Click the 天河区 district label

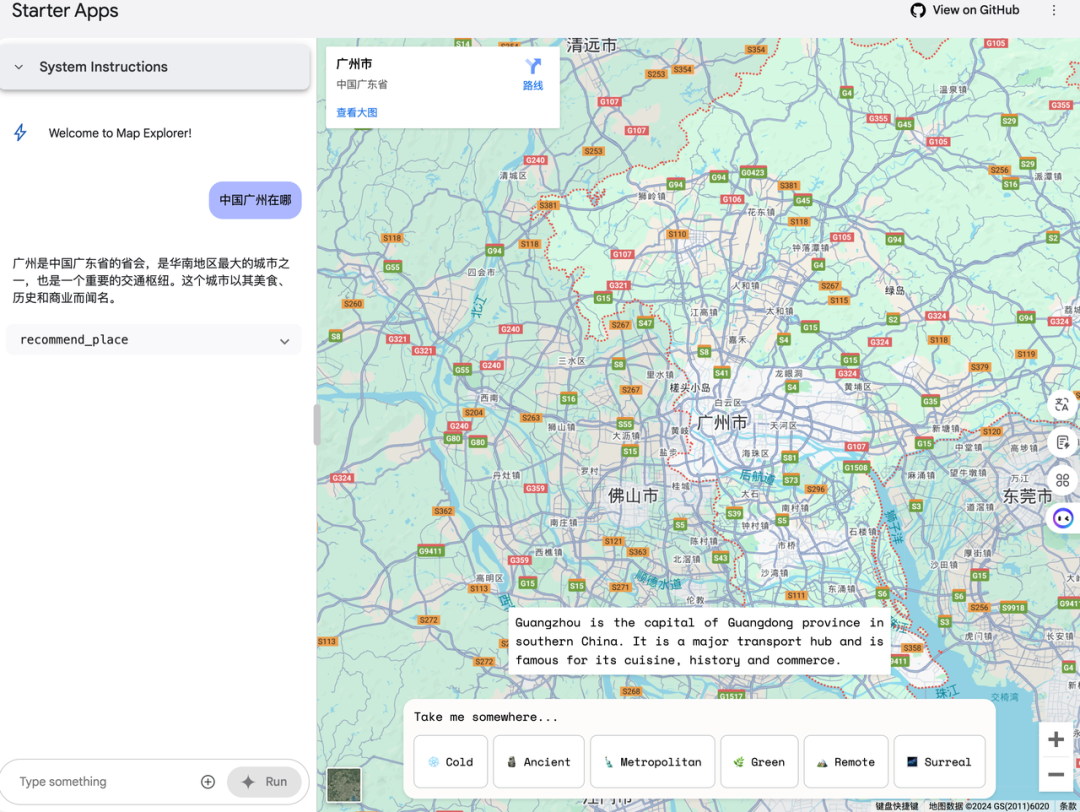click(x=783, y=426)
